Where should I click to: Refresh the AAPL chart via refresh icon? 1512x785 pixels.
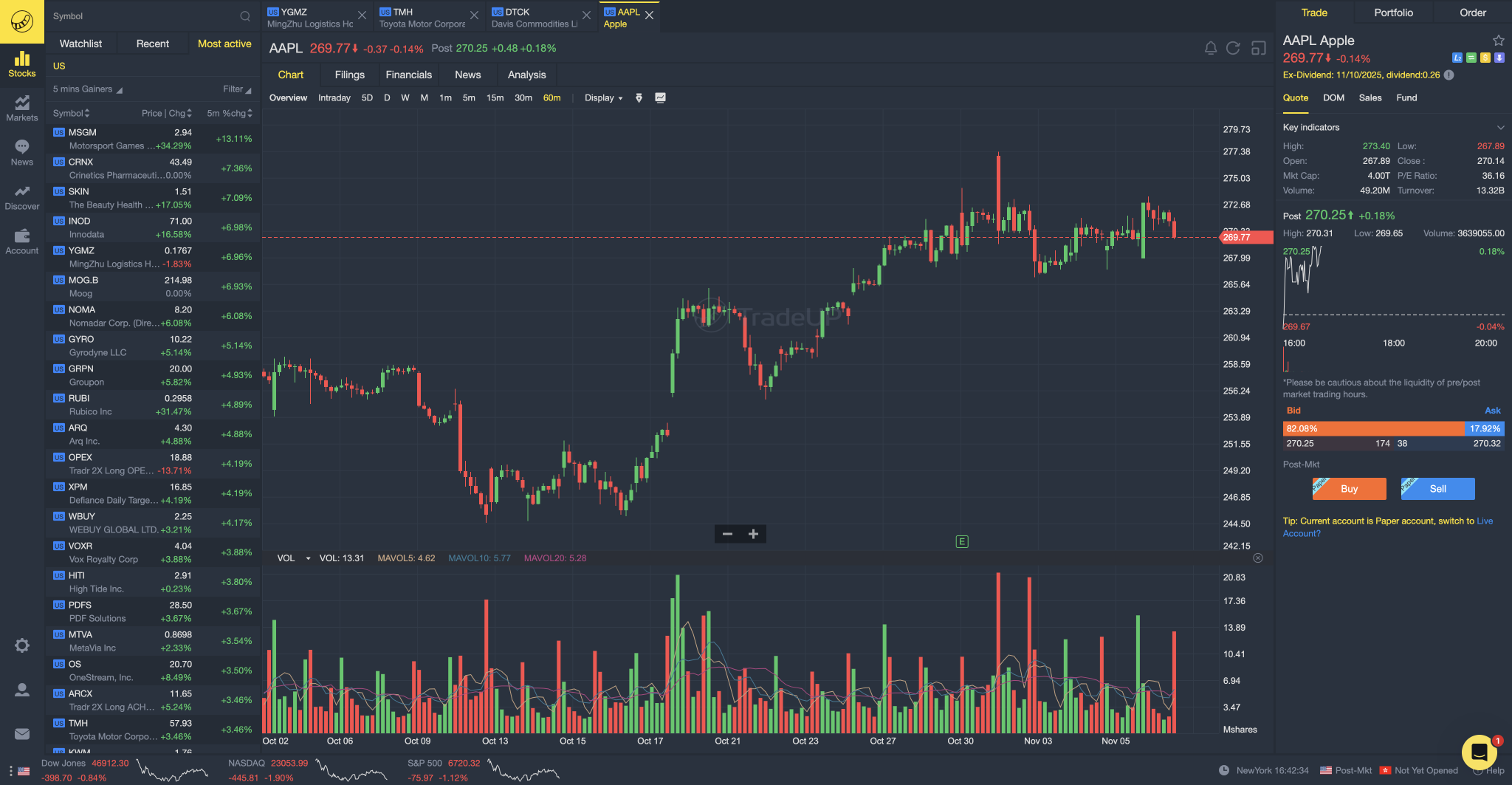[1233, 47]
